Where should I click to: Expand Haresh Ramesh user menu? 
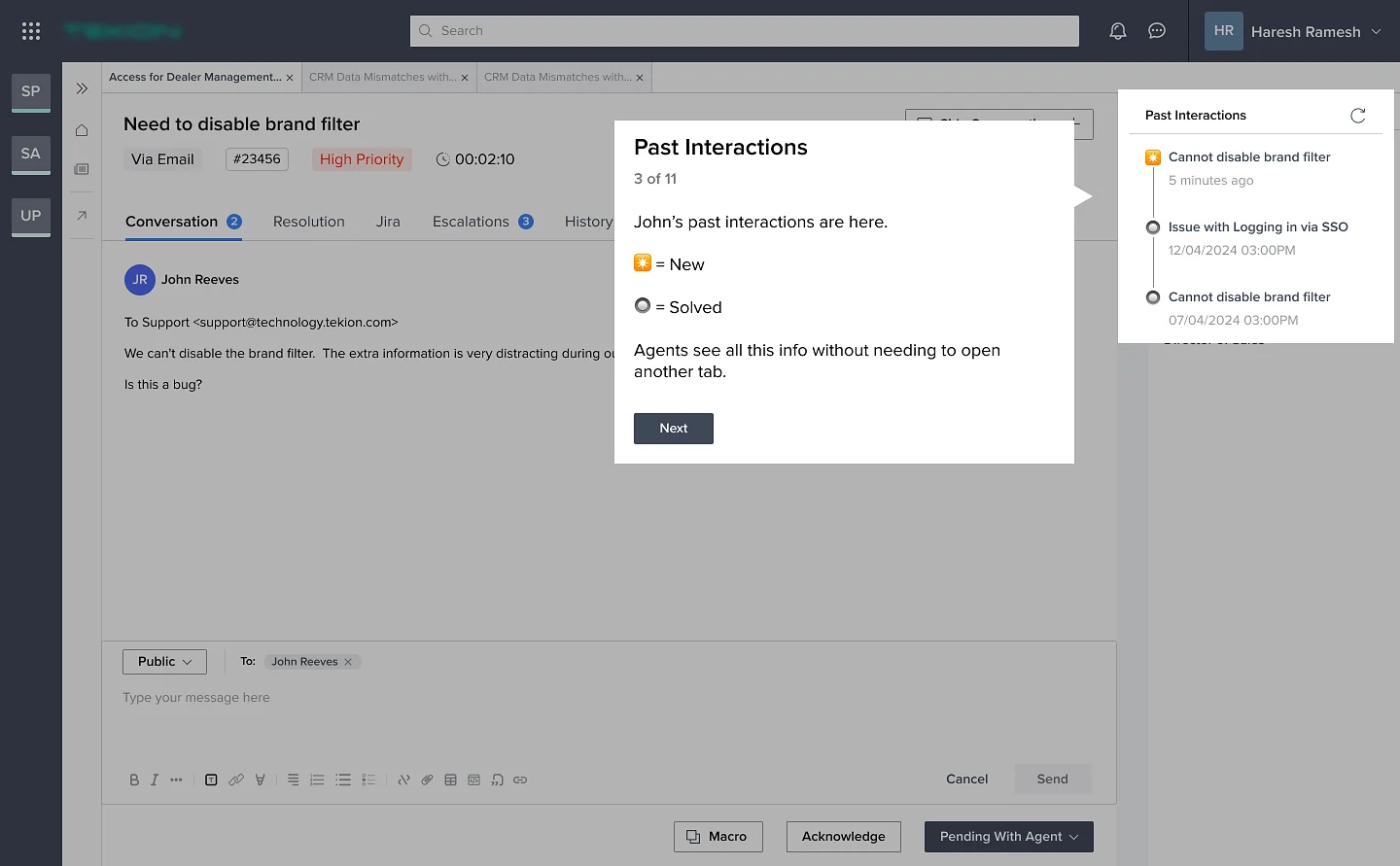(x=1376, y=32)
